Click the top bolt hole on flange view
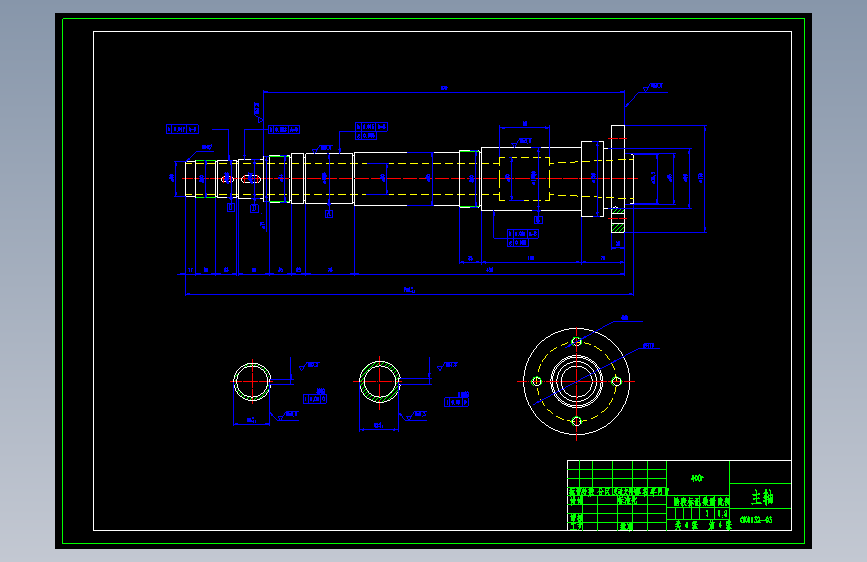This screenshot has width=867, height=562. [x=576, y=342]
